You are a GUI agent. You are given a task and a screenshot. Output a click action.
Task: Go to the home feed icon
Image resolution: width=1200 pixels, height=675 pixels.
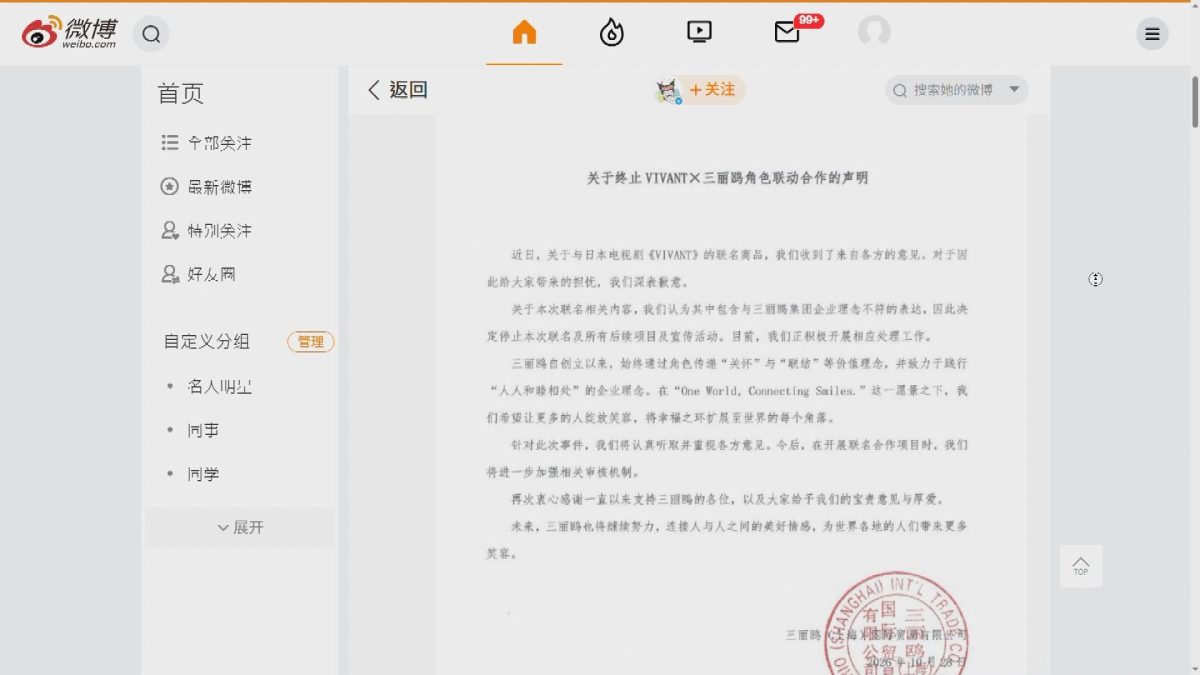tap(524, 33)
